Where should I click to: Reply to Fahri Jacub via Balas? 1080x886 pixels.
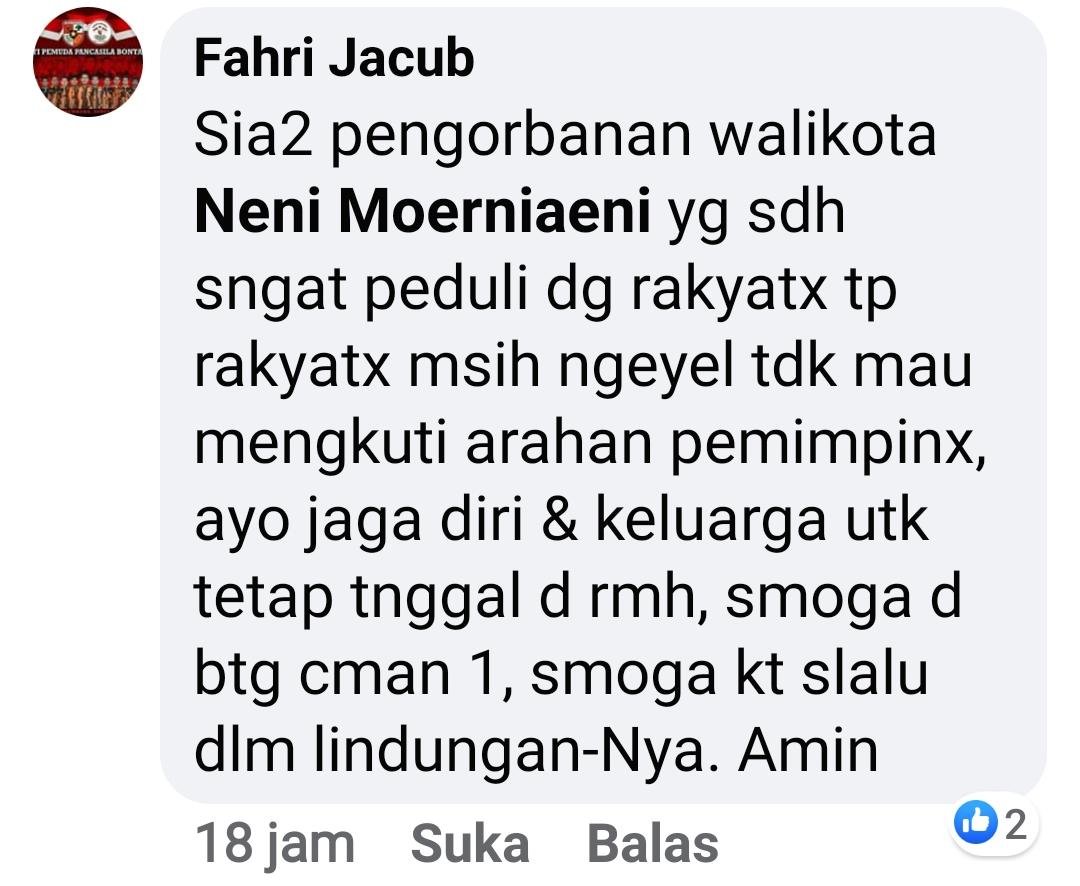[652, 843]
